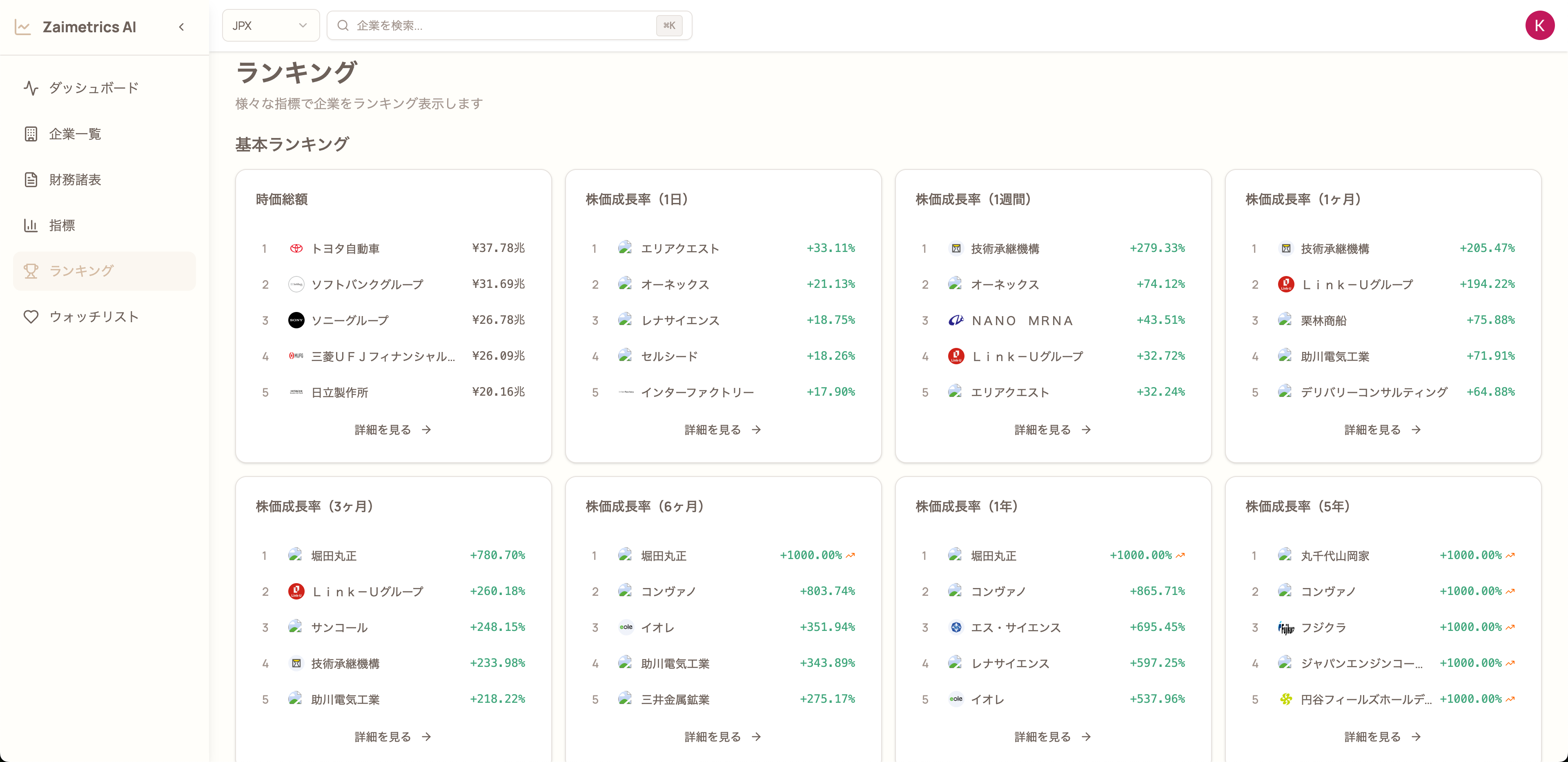This screenshot has height=762, width=1568.
Task: Click 詳細を見る under 株価成長率（1日）
Action: 722,430
